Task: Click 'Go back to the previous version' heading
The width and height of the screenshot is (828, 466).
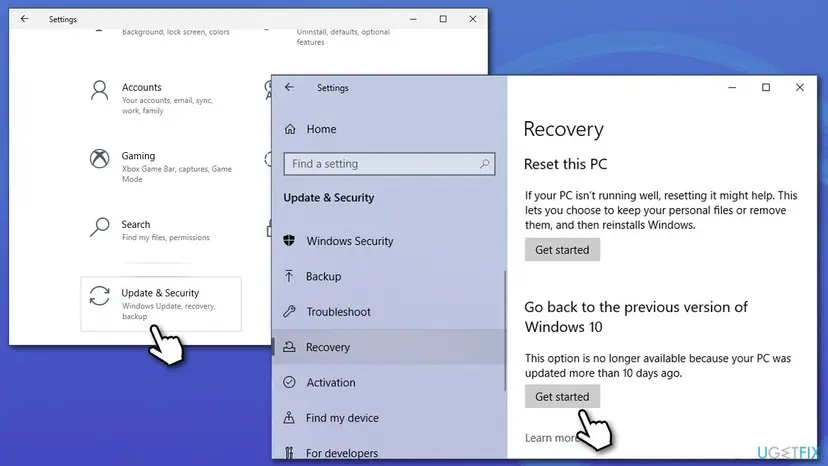Action: pos(636,317)
